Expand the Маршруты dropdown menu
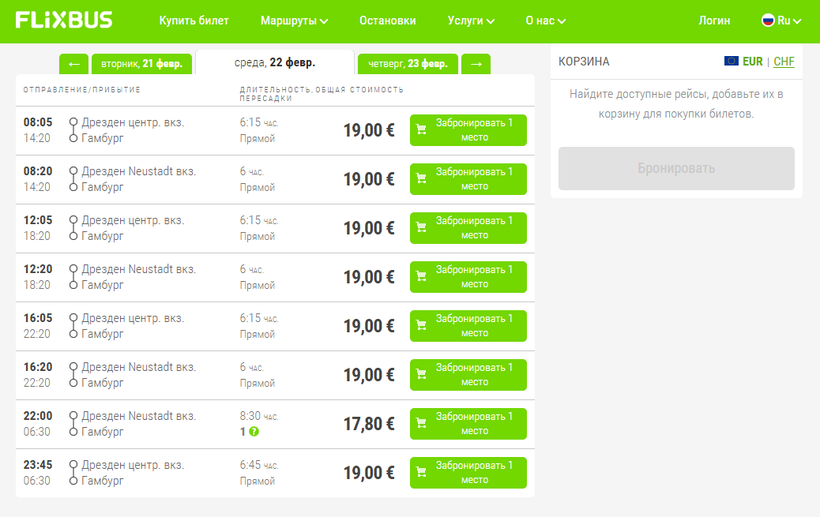This screenshot has width=820, height=517. [294, 20]
